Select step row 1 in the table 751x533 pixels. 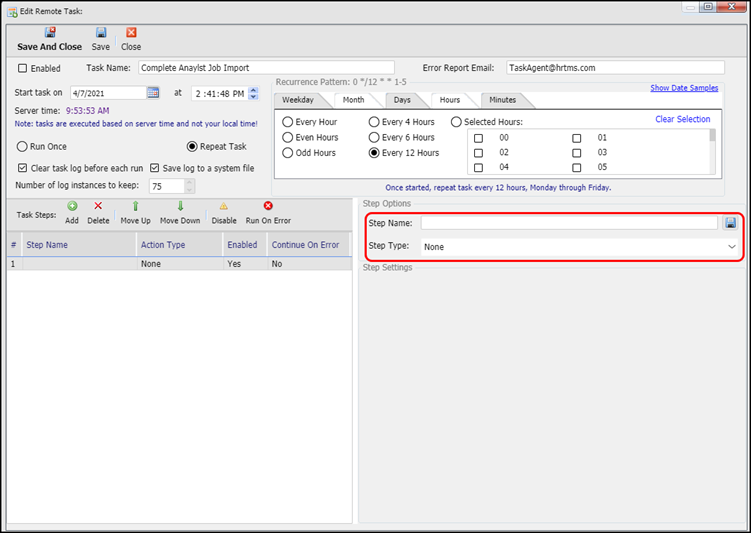[179, 264]
